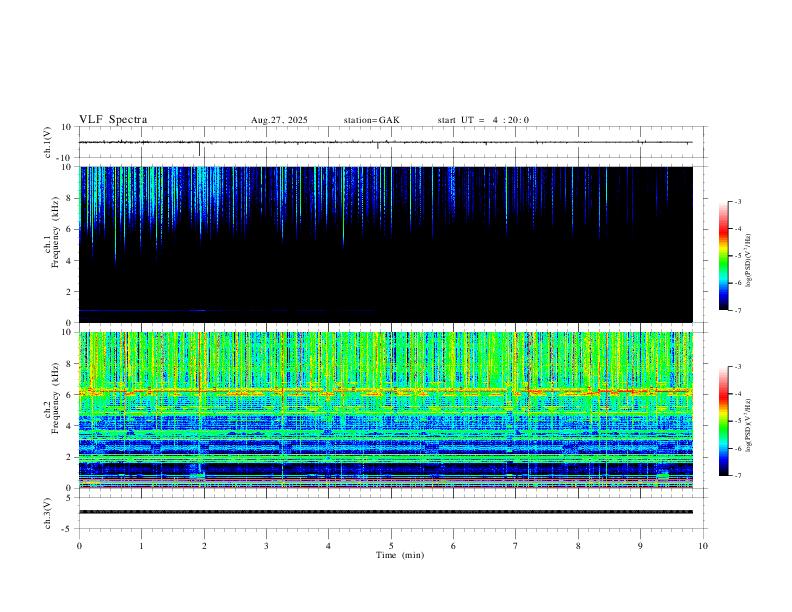Click the time axis tick label '0'
Viewport: 792px width, 612px height.
tap(79, 546)
